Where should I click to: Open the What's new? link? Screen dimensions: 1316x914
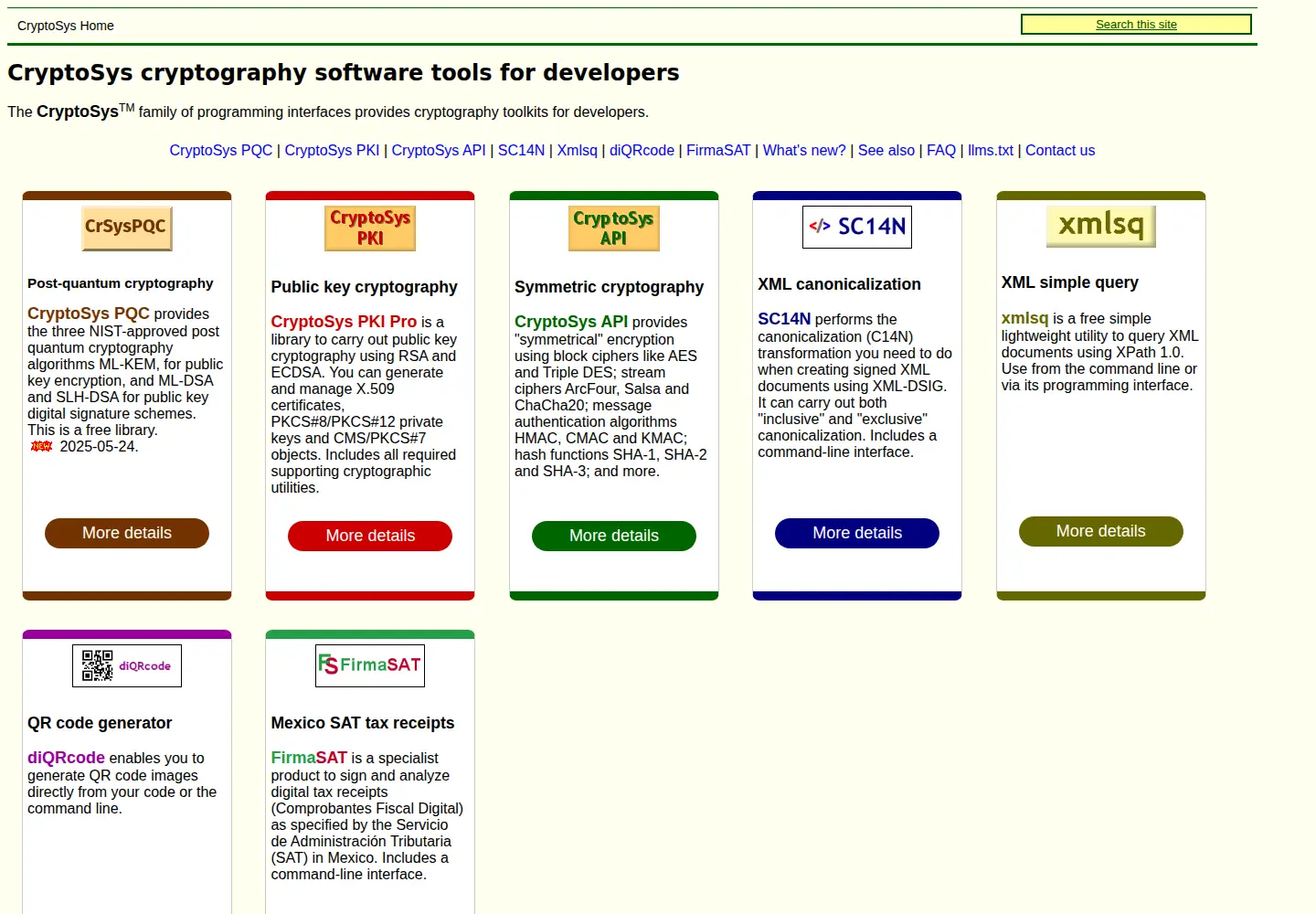[x=804, y=151]
